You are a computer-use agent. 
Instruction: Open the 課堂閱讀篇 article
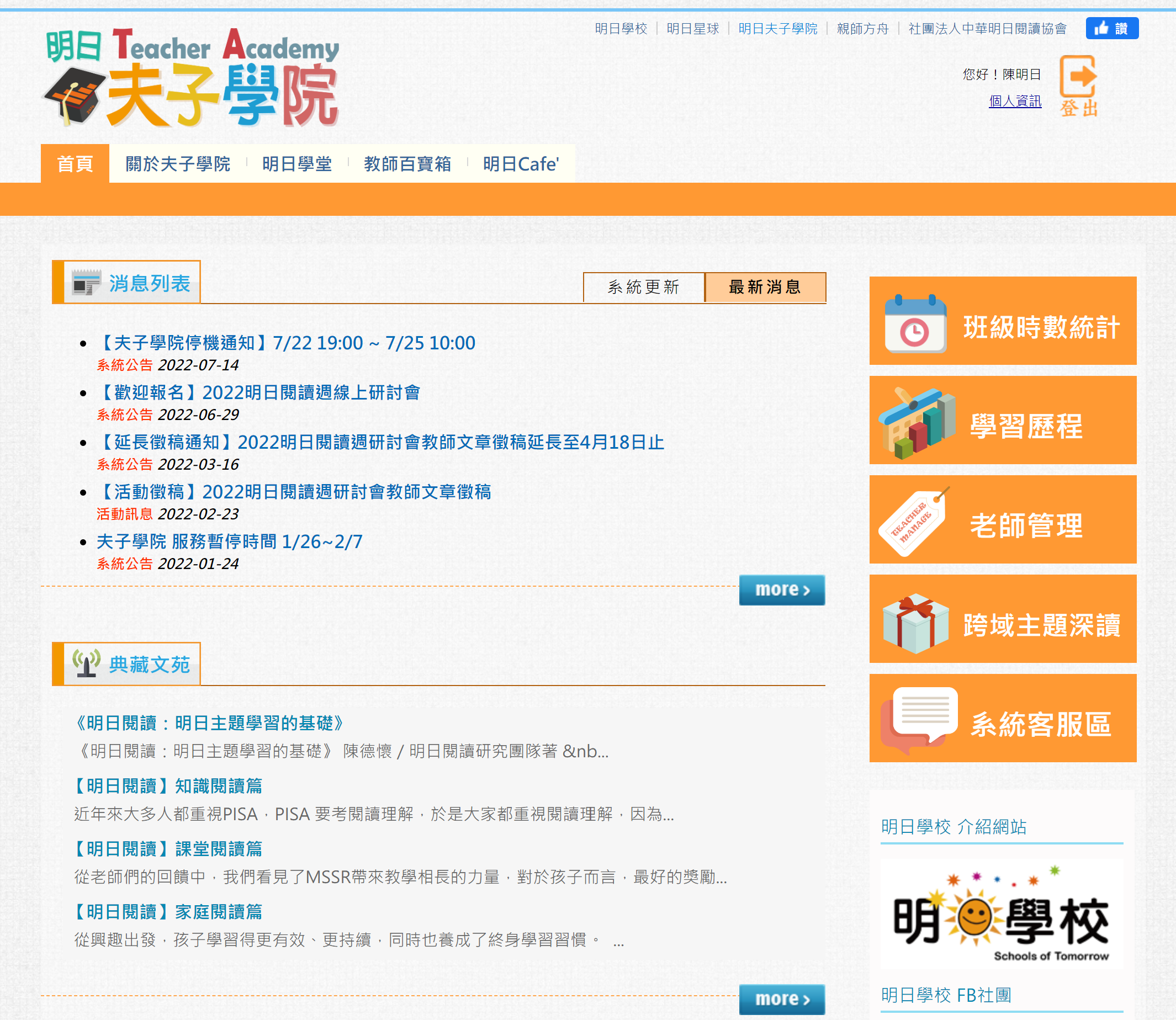click(168, 849)
